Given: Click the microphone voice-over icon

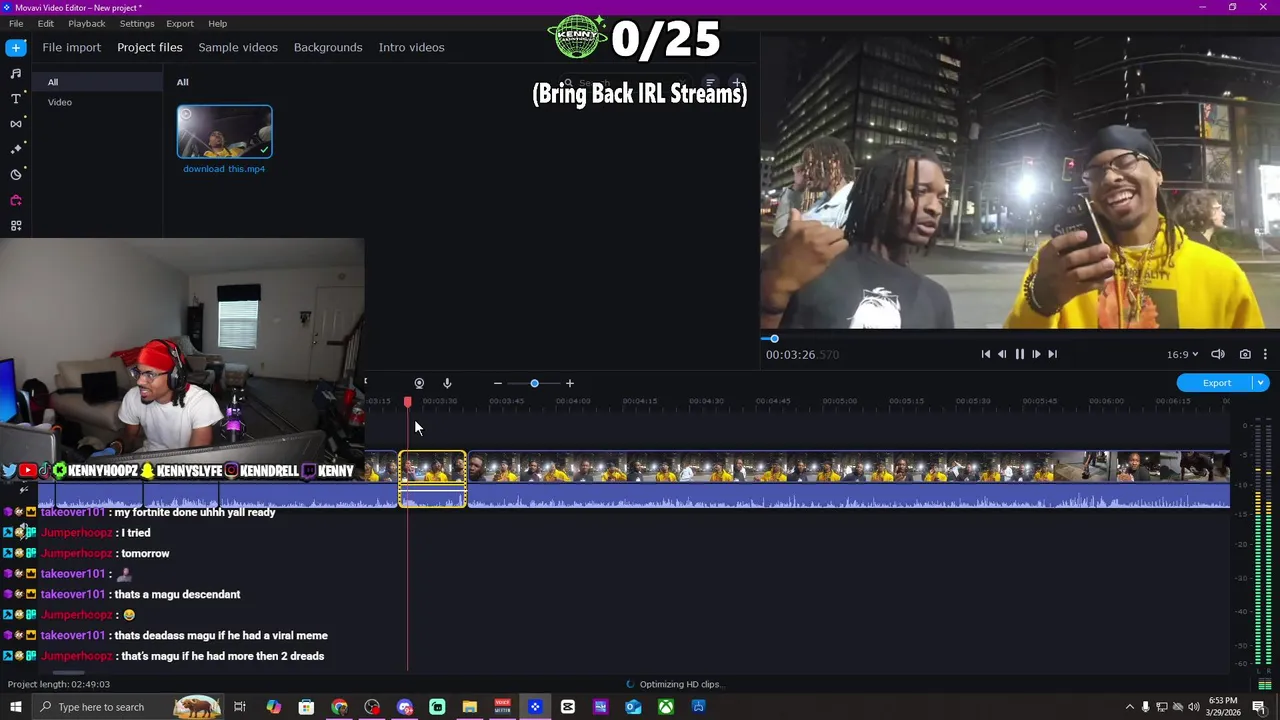Looking at the screenshot, I should click(447, 383).
